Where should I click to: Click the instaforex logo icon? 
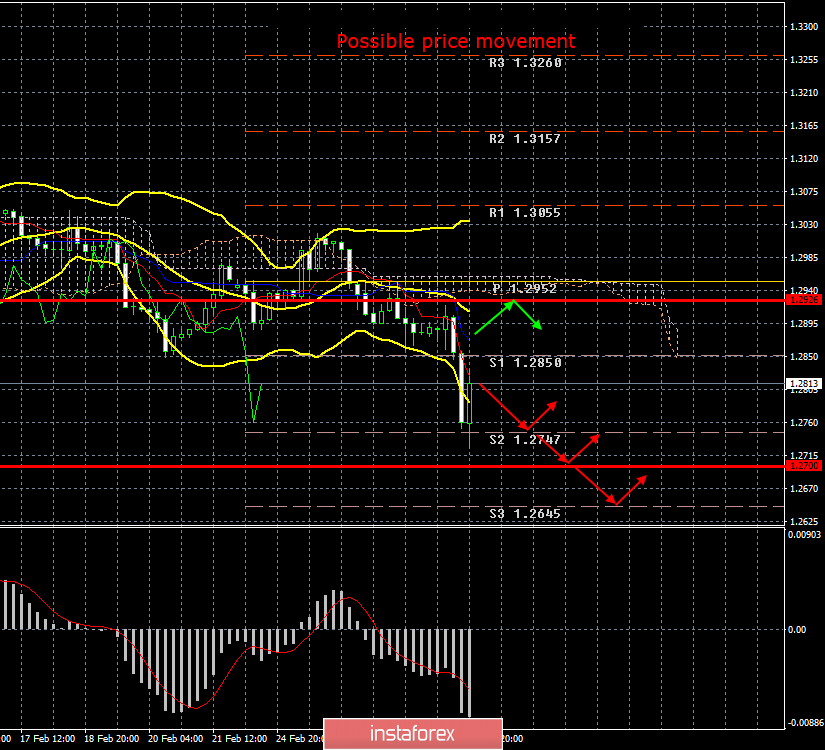pyautogui.click(x=349, y=733)
